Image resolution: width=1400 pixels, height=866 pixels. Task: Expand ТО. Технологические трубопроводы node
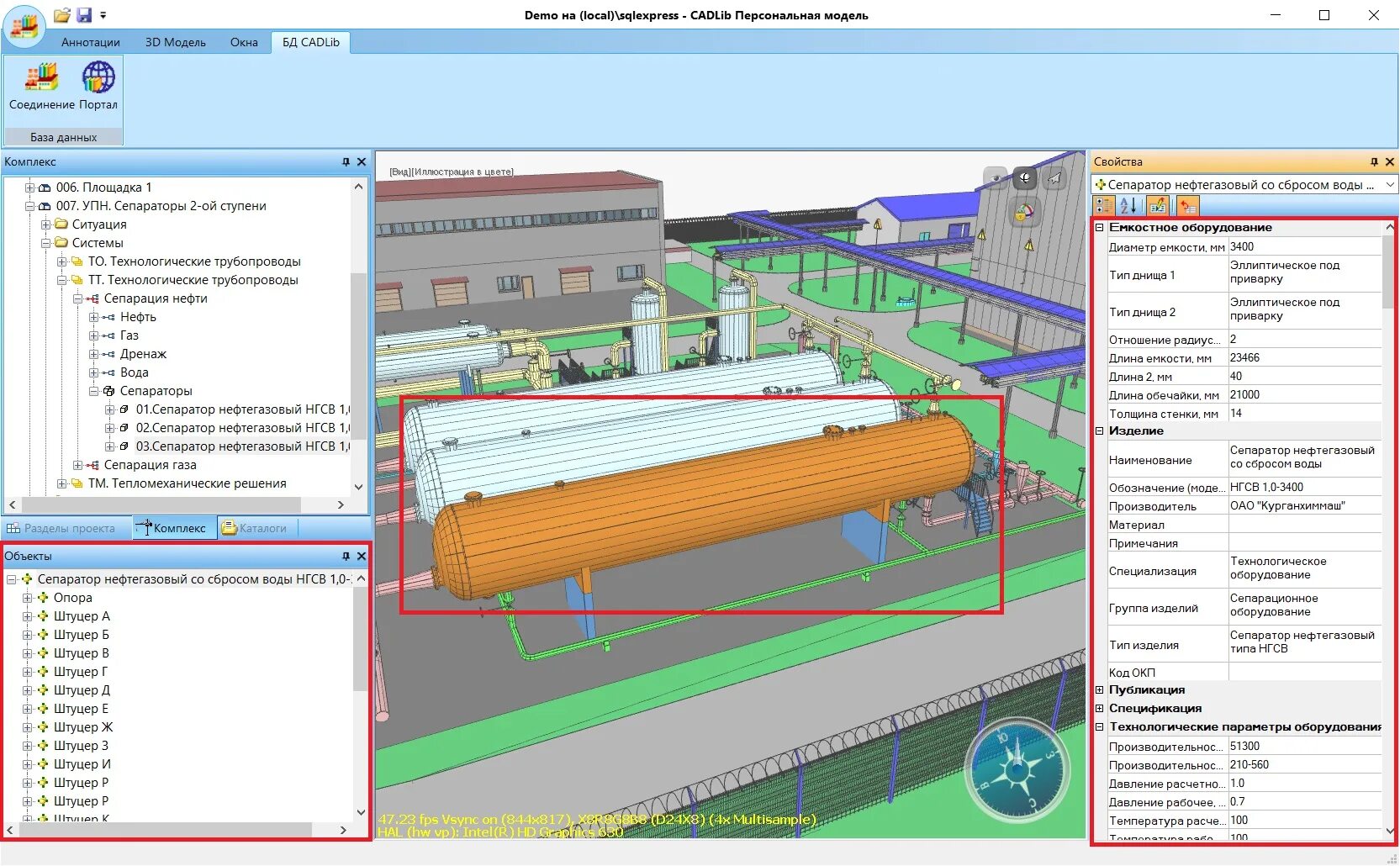point(61,261)
